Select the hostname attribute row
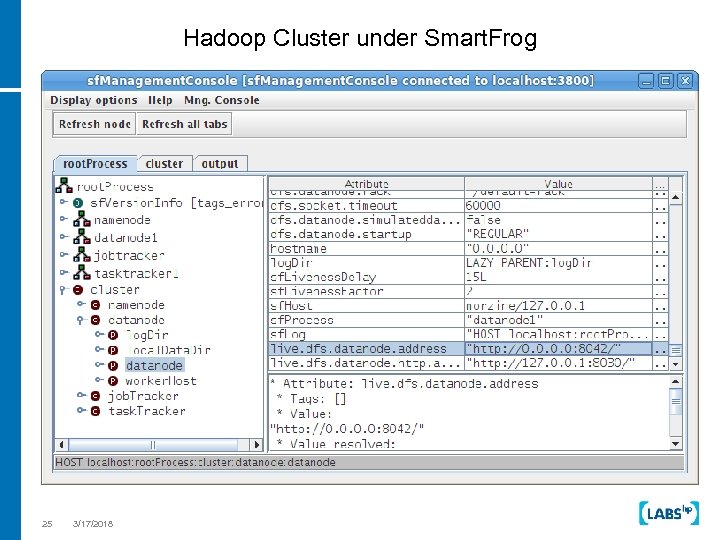 click(468, 248)
